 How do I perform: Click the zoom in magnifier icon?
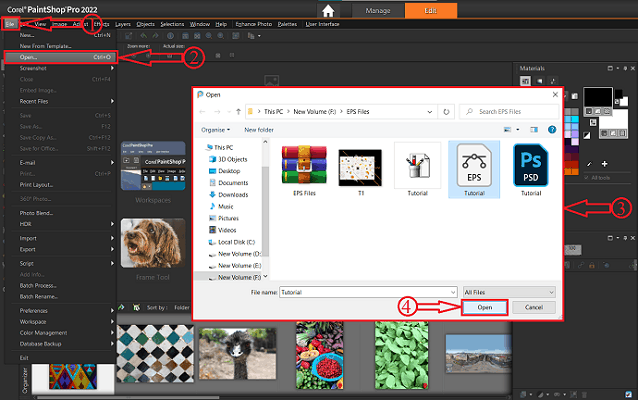221,36
